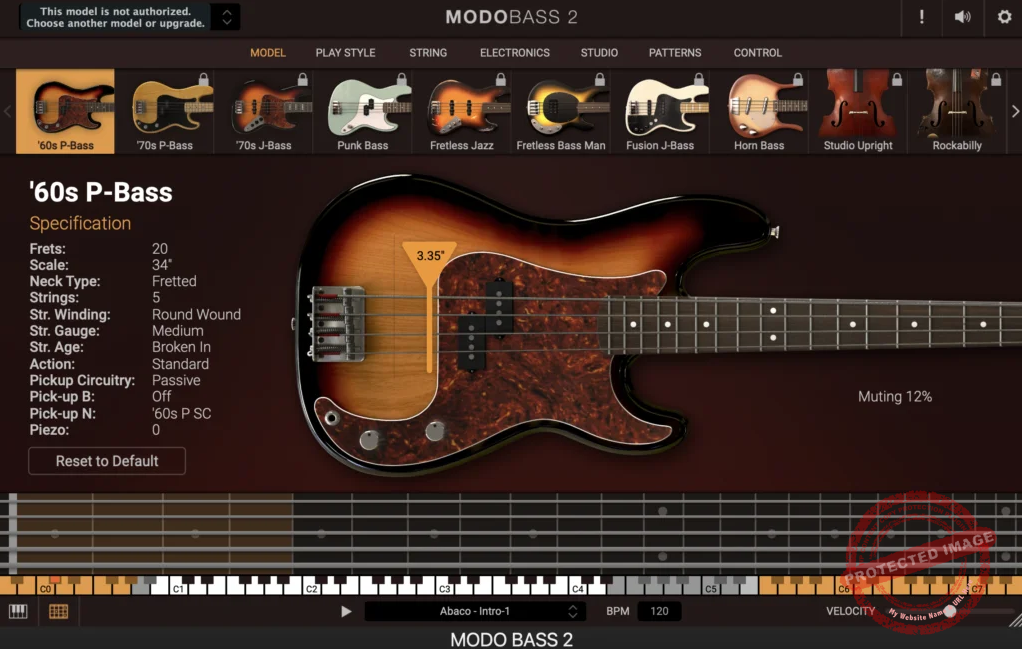
Task: Select the Fusion J-Bass model
Action: tap(660, 111)
